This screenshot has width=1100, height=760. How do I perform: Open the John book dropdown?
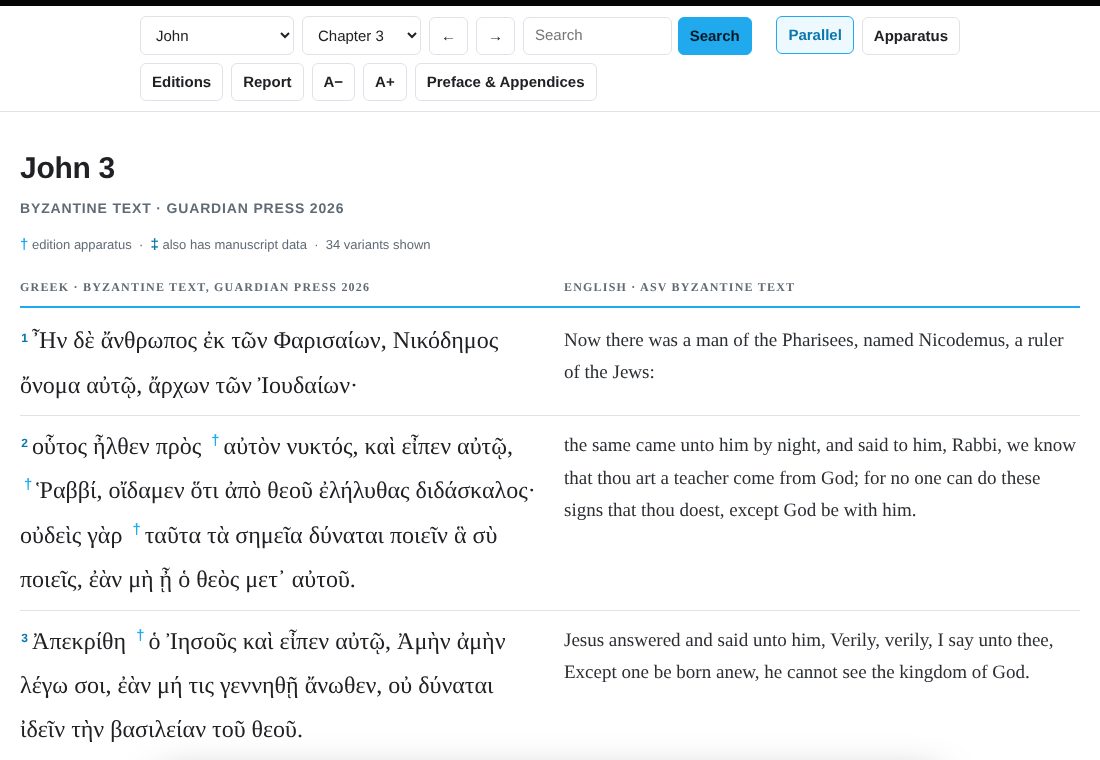(217, 36)
